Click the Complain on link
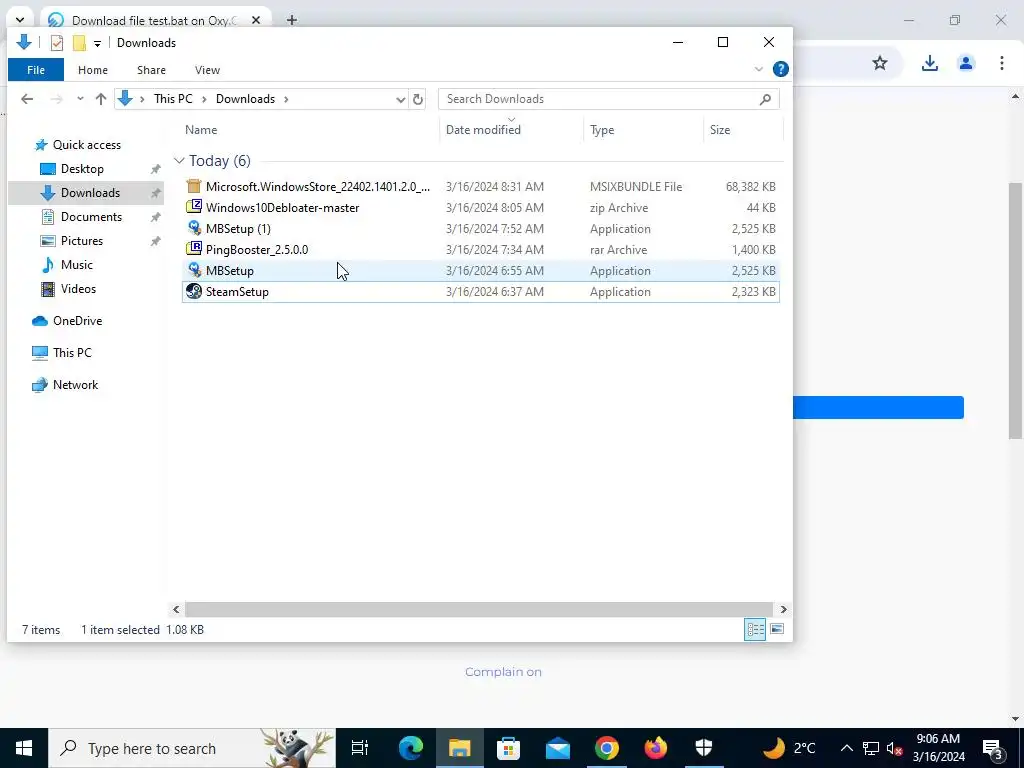Viewport: 1024px width, 768px height. coord(503,672)
